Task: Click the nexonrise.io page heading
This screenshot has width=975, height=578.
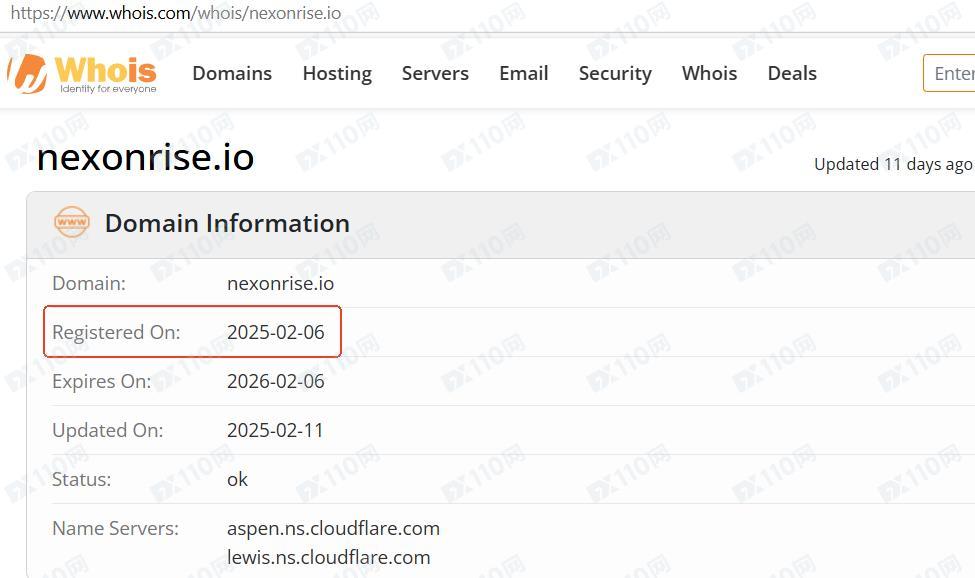Action: (x=145, y=158)
